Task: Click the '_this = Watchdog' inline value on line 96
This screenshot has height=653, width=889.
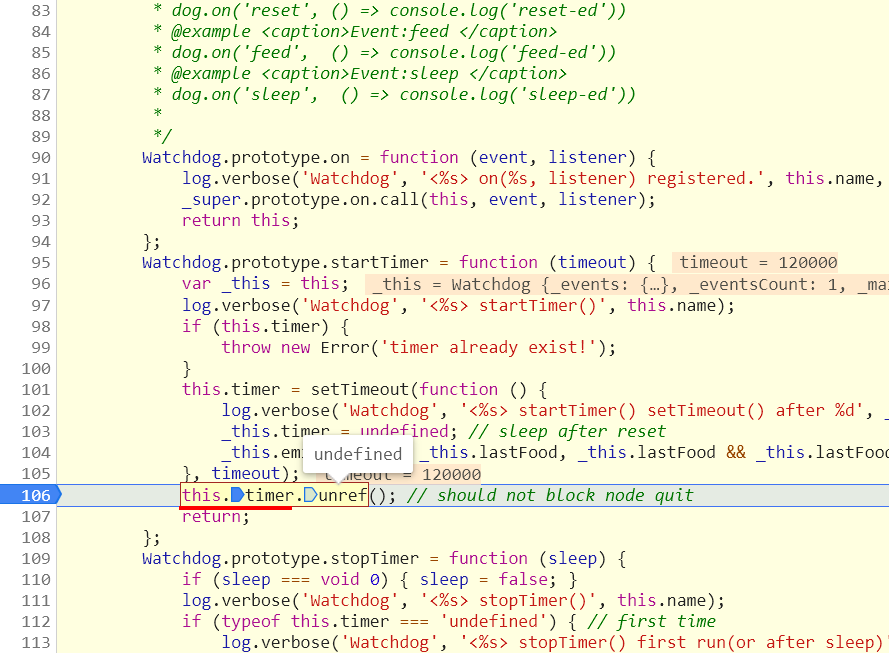Action: (x=627, y=285)
